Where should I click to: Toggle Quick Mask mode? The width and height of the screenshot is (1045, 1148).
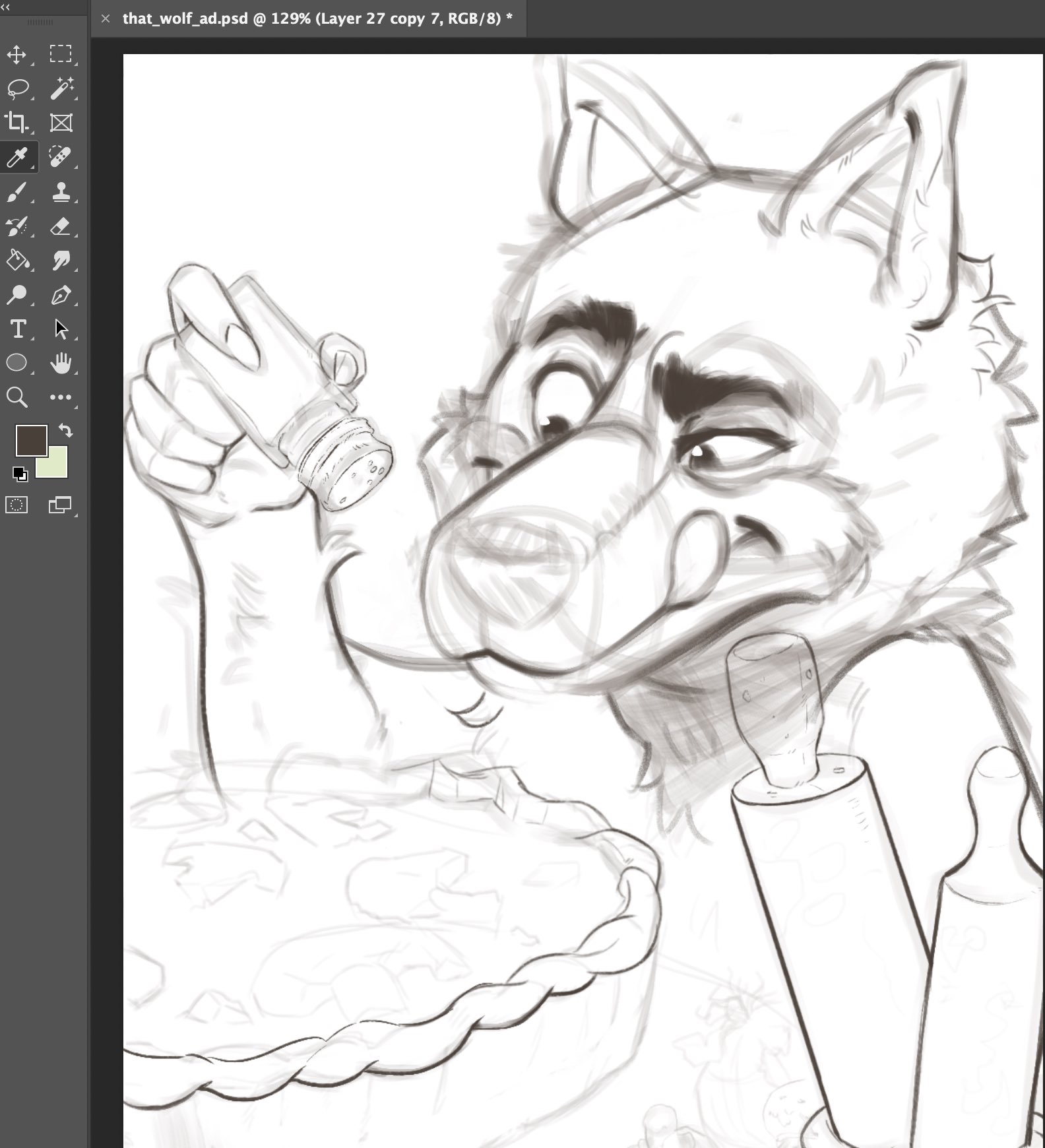pyautogui.click(x=16, y=505)
